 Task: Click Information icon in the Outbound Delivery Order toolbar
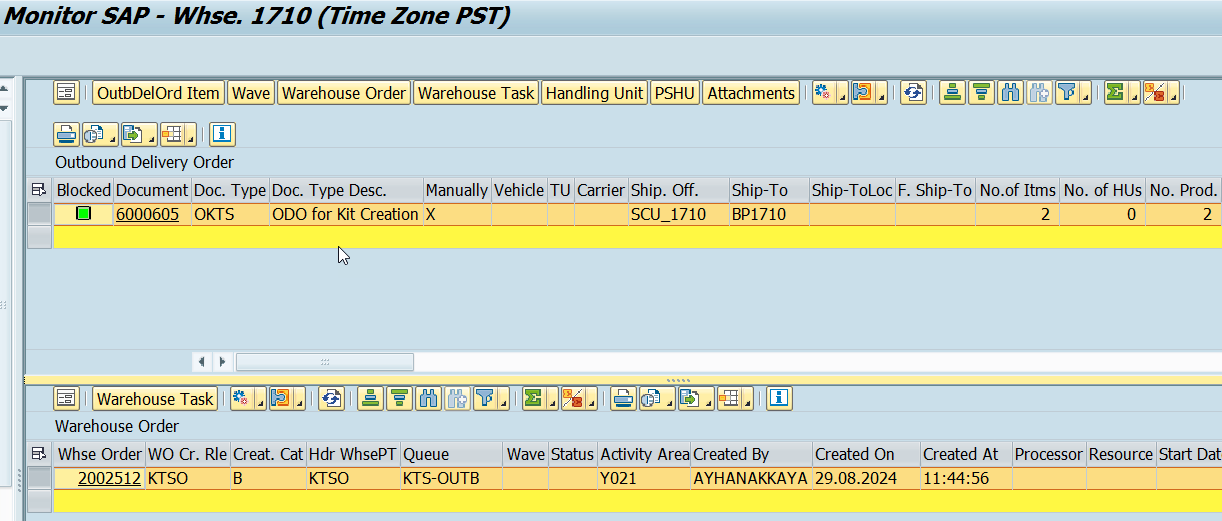pos(222,133)
